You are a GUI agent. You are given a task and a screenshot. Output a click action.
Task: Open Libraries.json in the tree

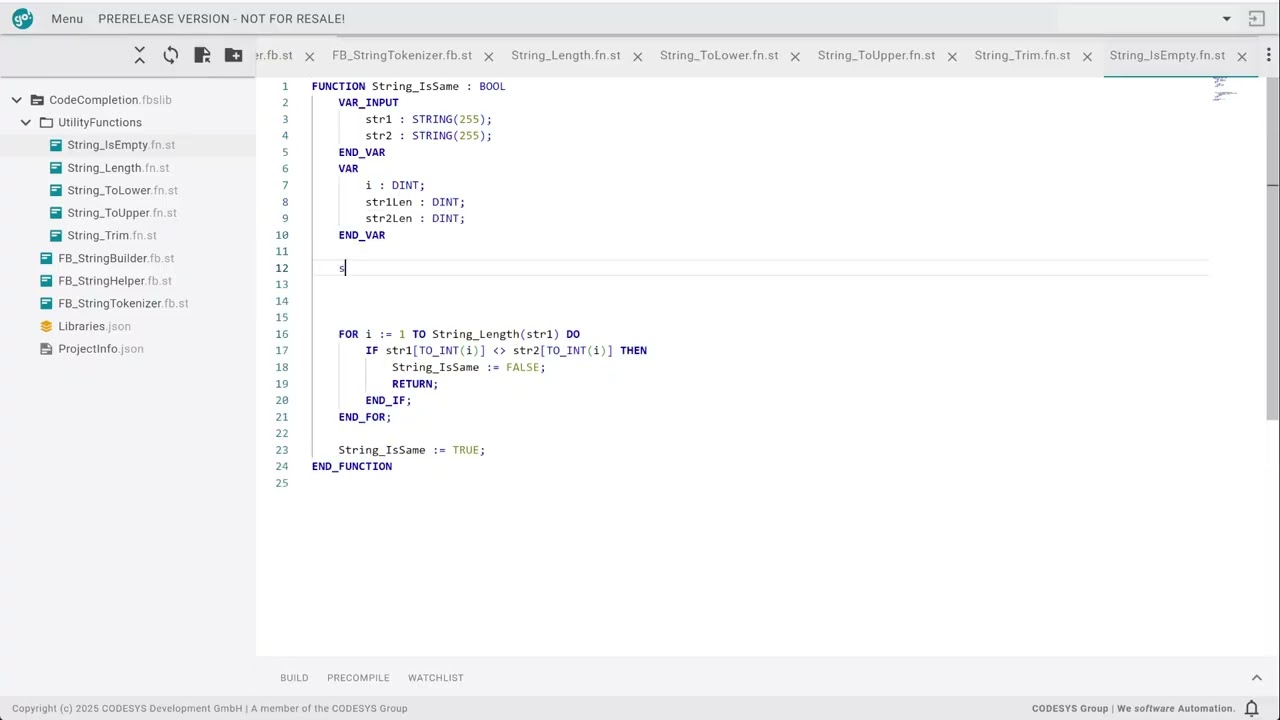(x=94, y=326)
